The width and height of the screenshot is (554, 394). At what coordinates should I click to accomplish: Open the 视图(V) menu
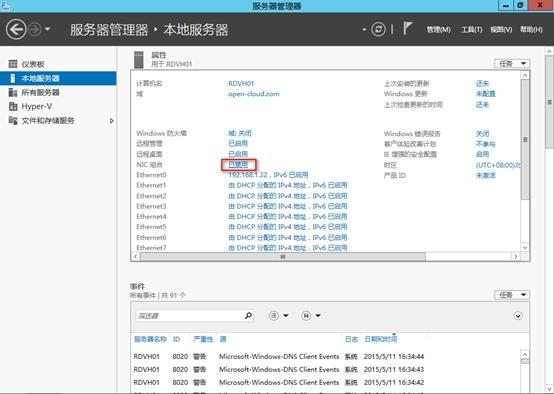point(501,30)
